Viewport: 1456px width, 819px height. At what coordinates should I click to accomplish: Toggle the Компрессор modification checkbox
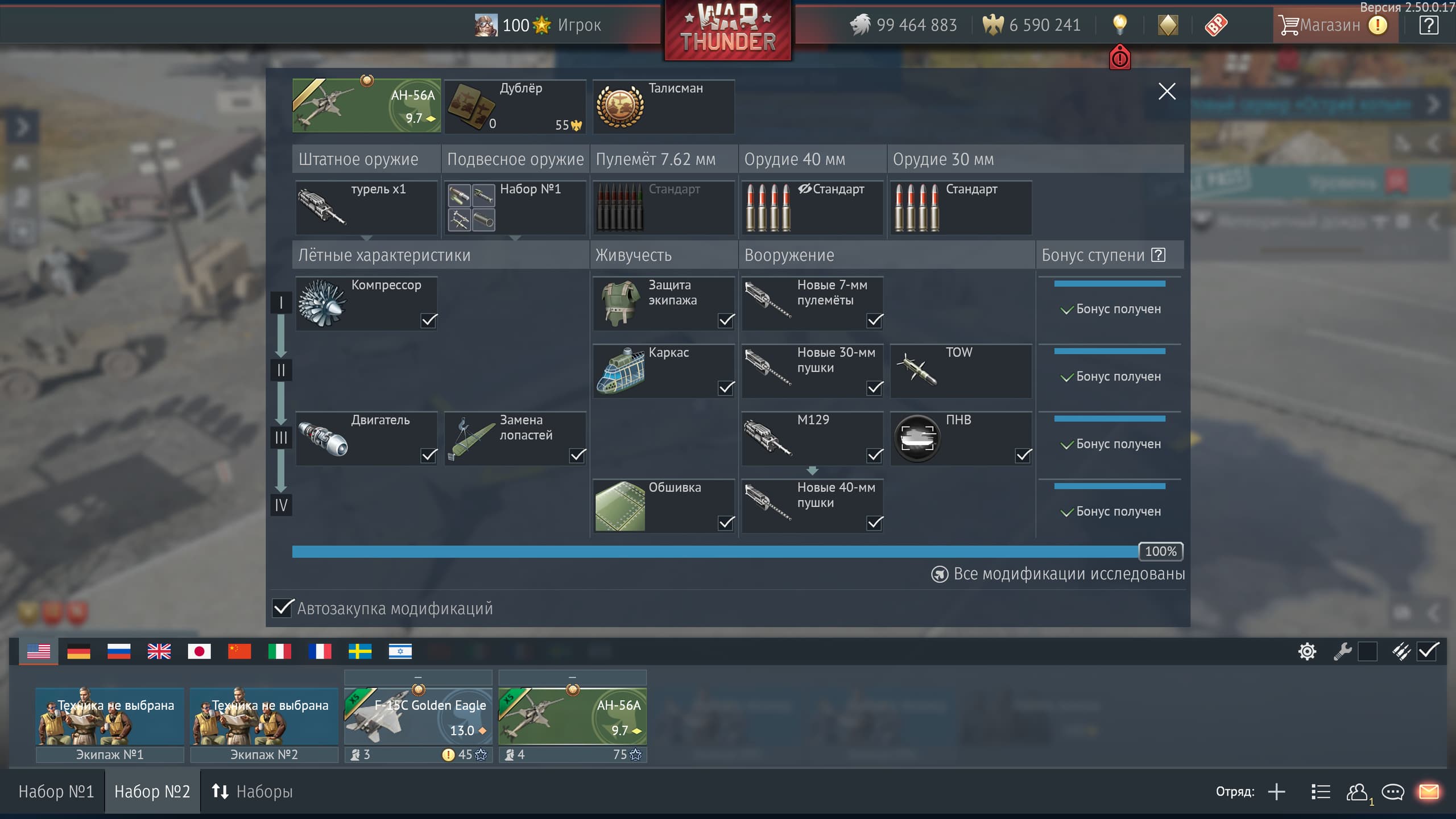(x=429, y=320)
